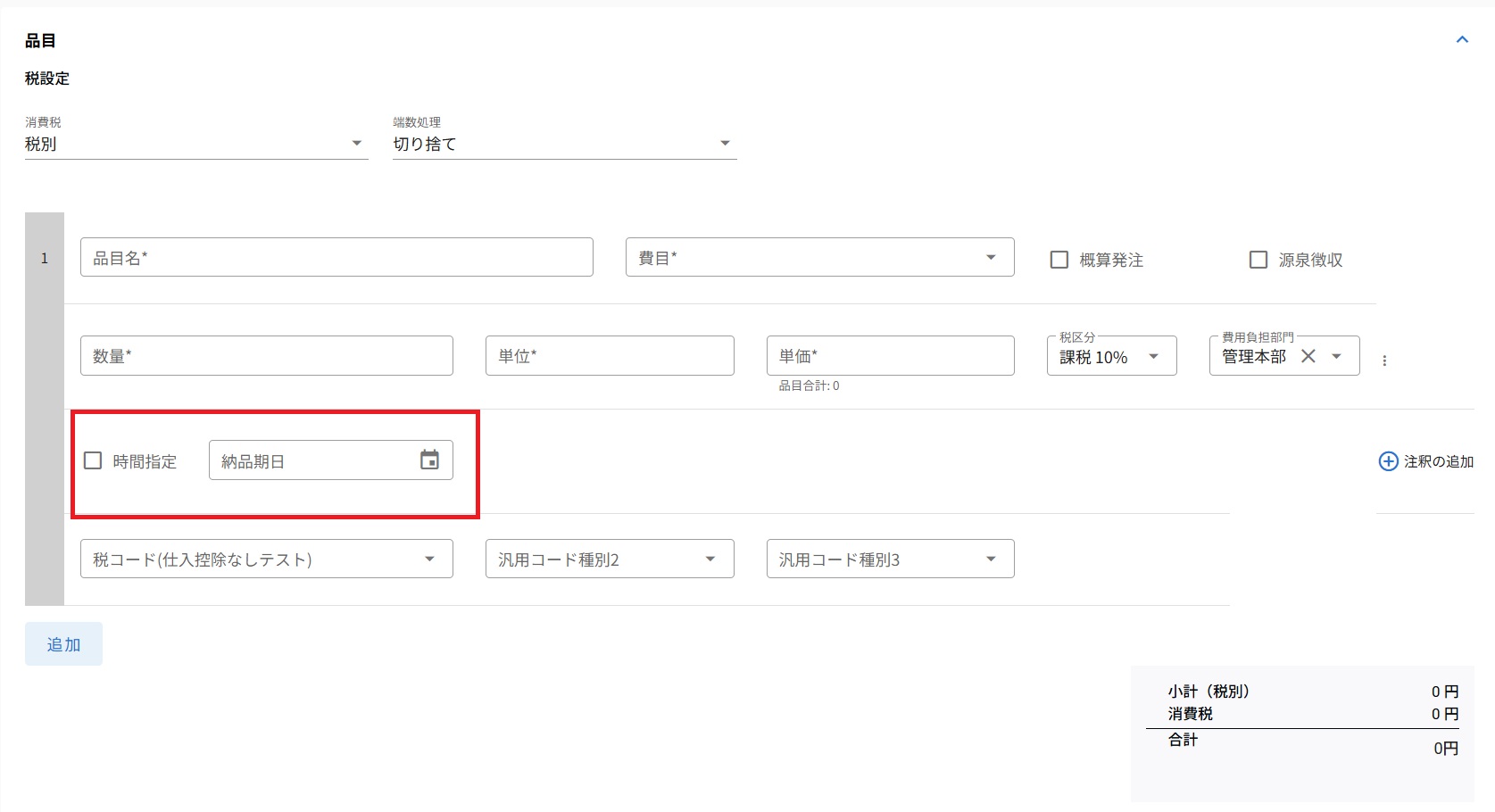Image resolution: width=1495 pixels, height=812 pixels.
Task: Remove 管理本部 via the X icon
Action: [x=1308, y=355]
